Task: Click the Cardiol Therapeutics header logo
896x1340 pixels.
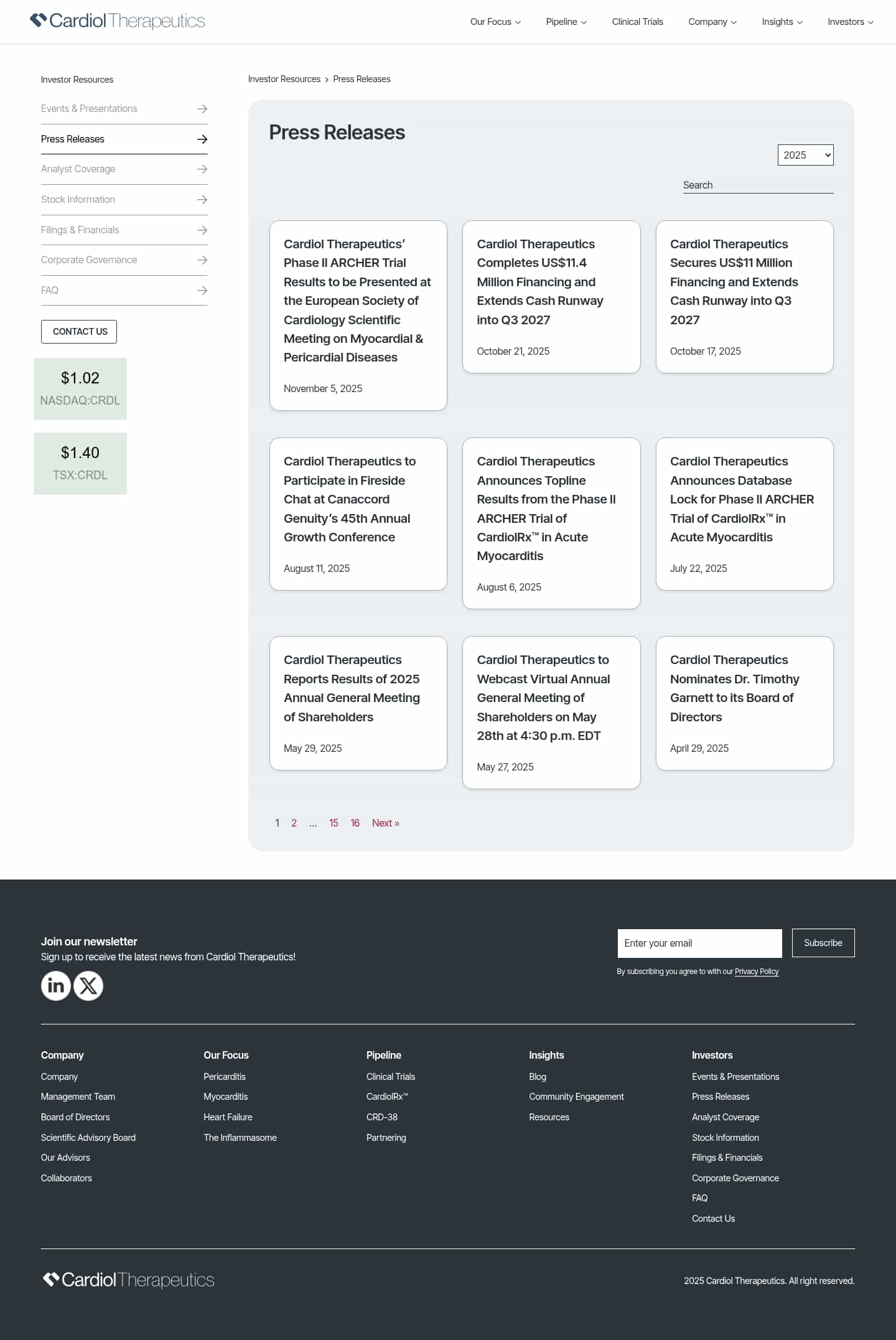Action: pyautogui.click(x=117, y=21)
